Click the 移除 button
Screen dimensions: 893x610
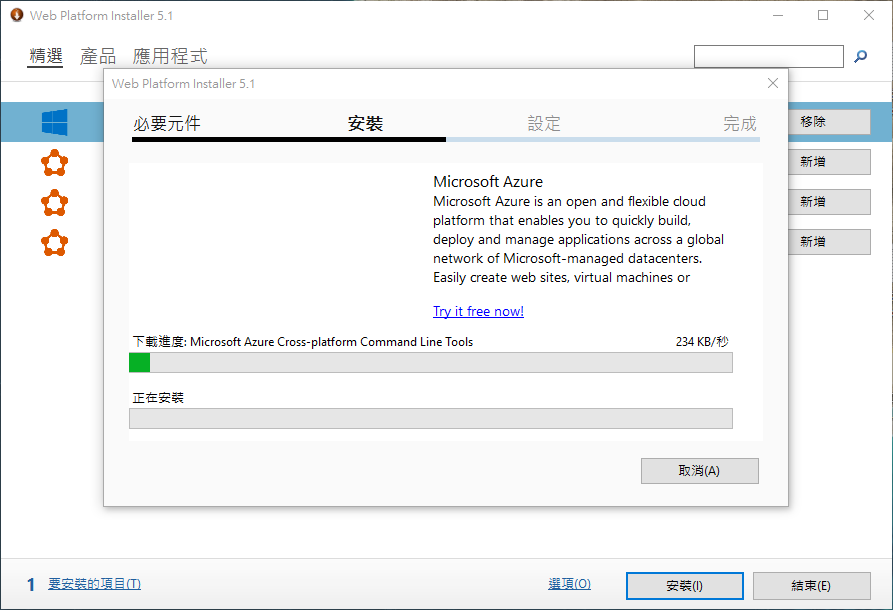pos(829,122)
